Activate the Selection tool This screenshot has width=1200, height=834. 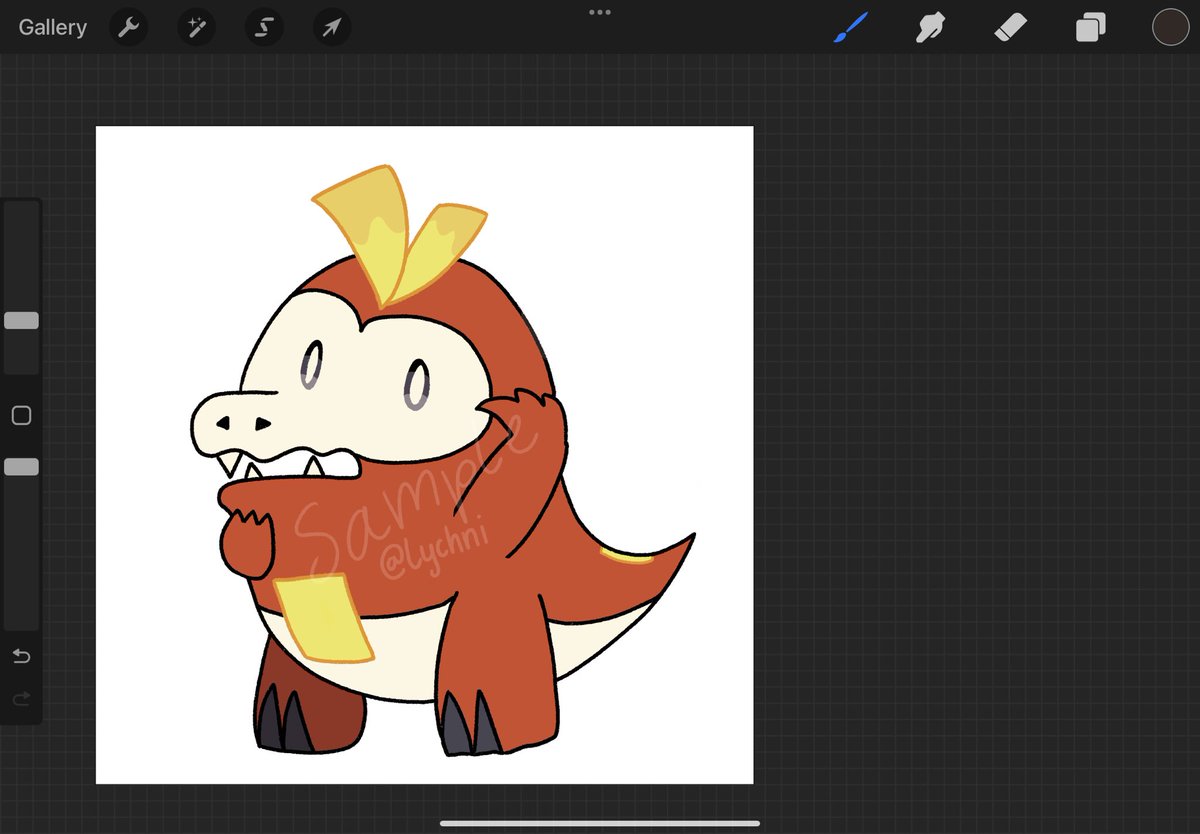pyautogui.click(x=264, y=28)
